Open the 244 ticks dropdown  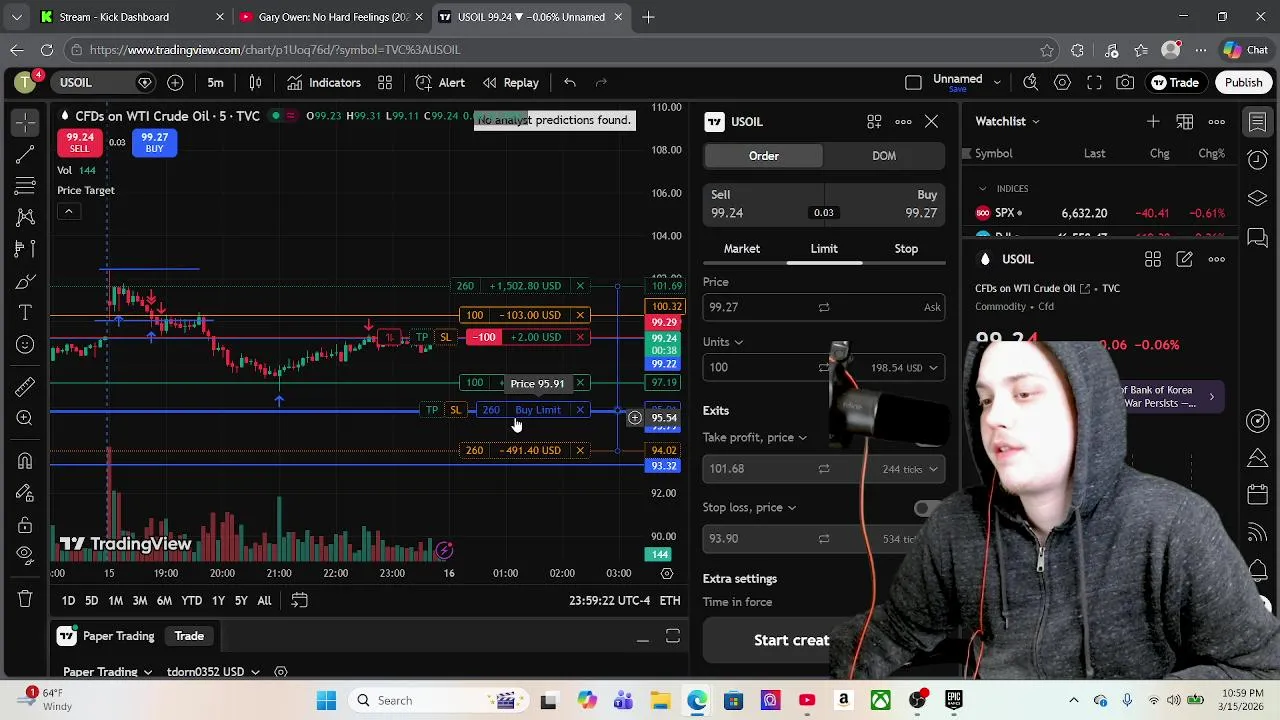[910, 469]
